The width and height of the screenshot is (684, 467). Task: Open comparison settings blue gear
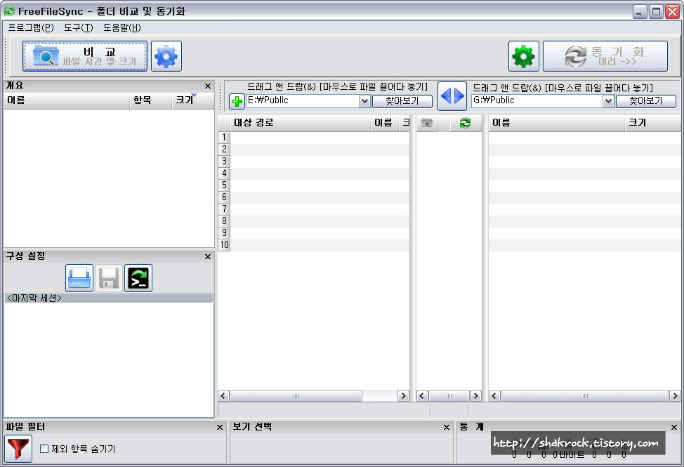tap(166, 56)
